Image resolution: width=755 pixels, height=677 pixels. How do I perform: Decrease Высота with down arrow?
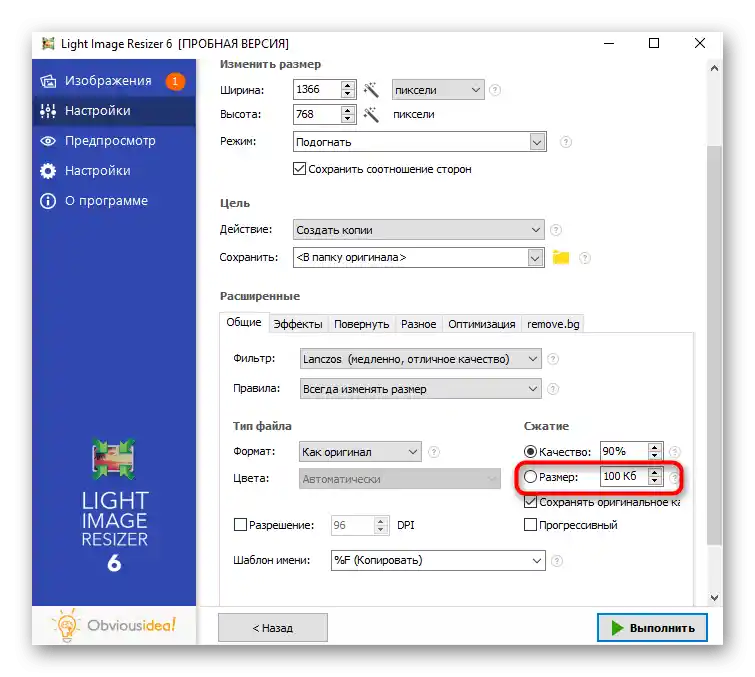point(348,119)
